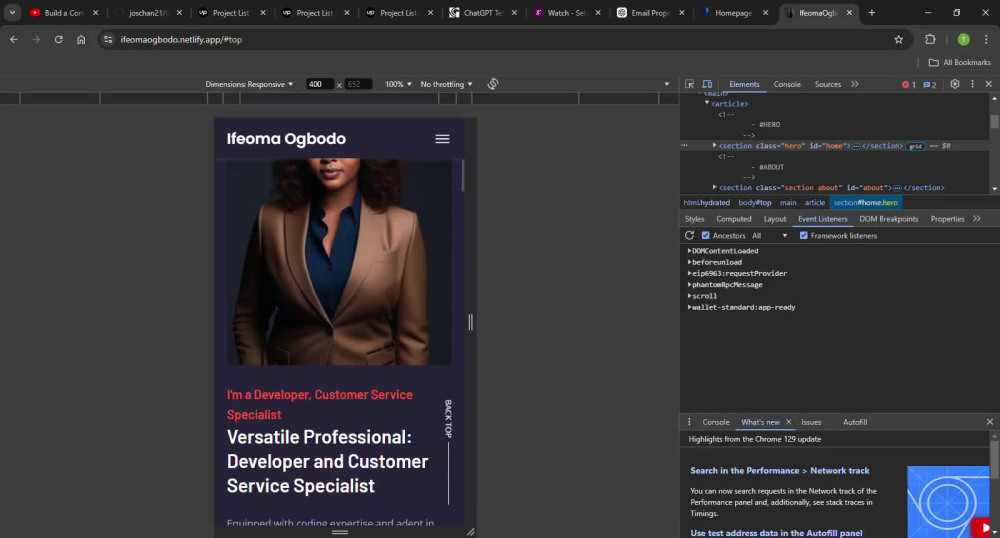The image size is (1000, 538).
Task: Uncheck the Ancestors checkbox
Action: click(x=705, y=235)
